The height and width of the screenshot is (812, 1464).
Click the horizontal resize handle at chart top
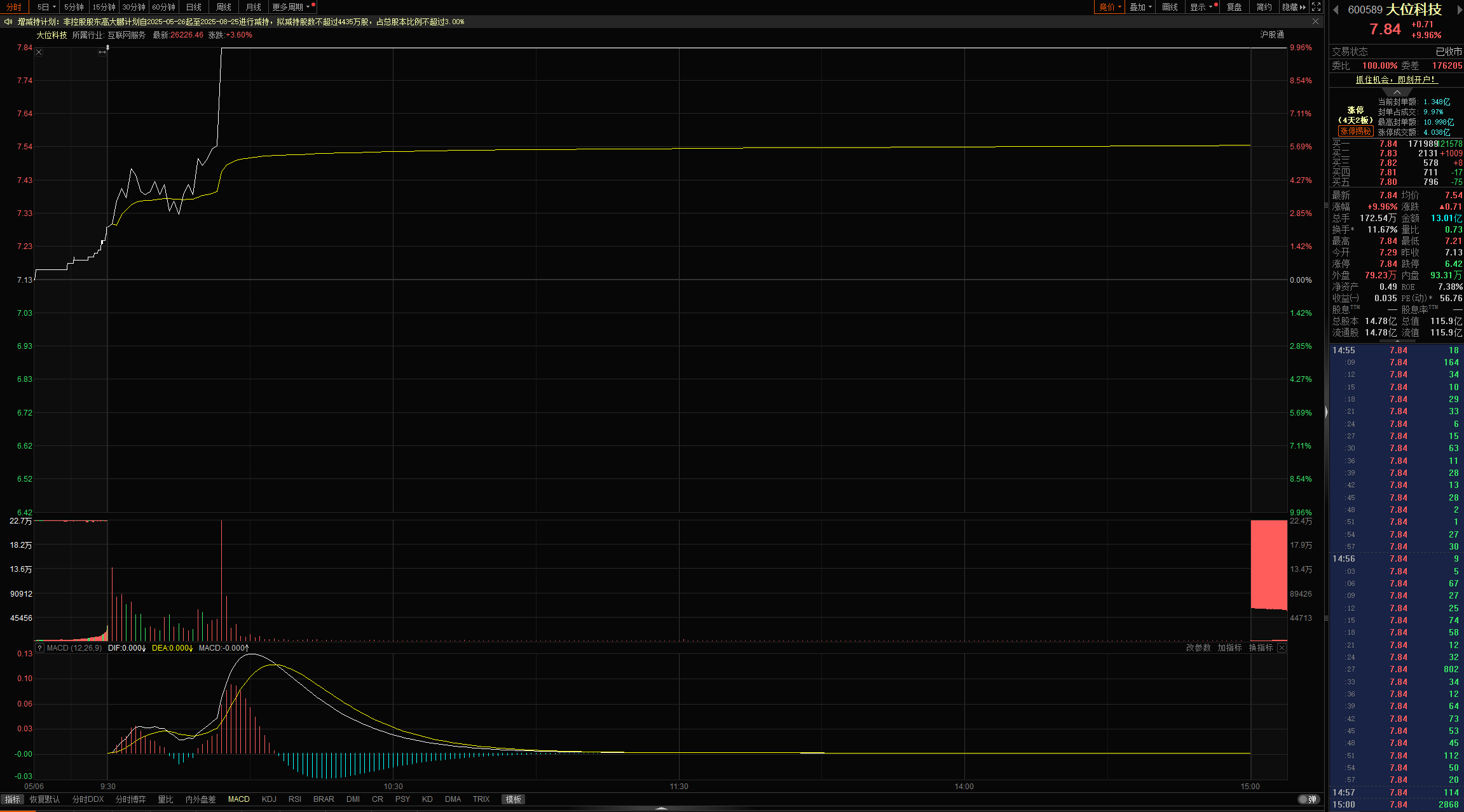102,52
